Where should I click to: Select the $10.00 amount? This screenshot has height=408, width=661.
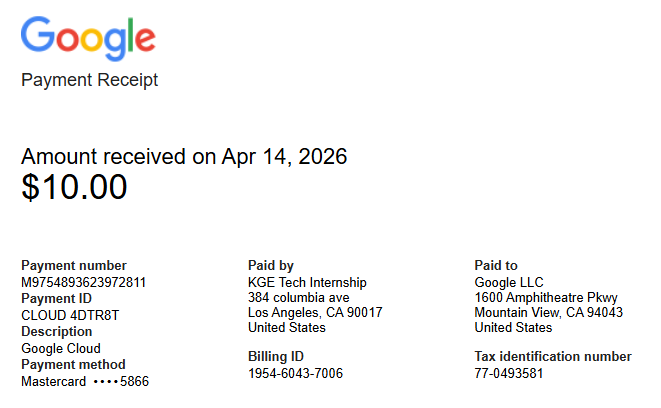click(74, 187)
